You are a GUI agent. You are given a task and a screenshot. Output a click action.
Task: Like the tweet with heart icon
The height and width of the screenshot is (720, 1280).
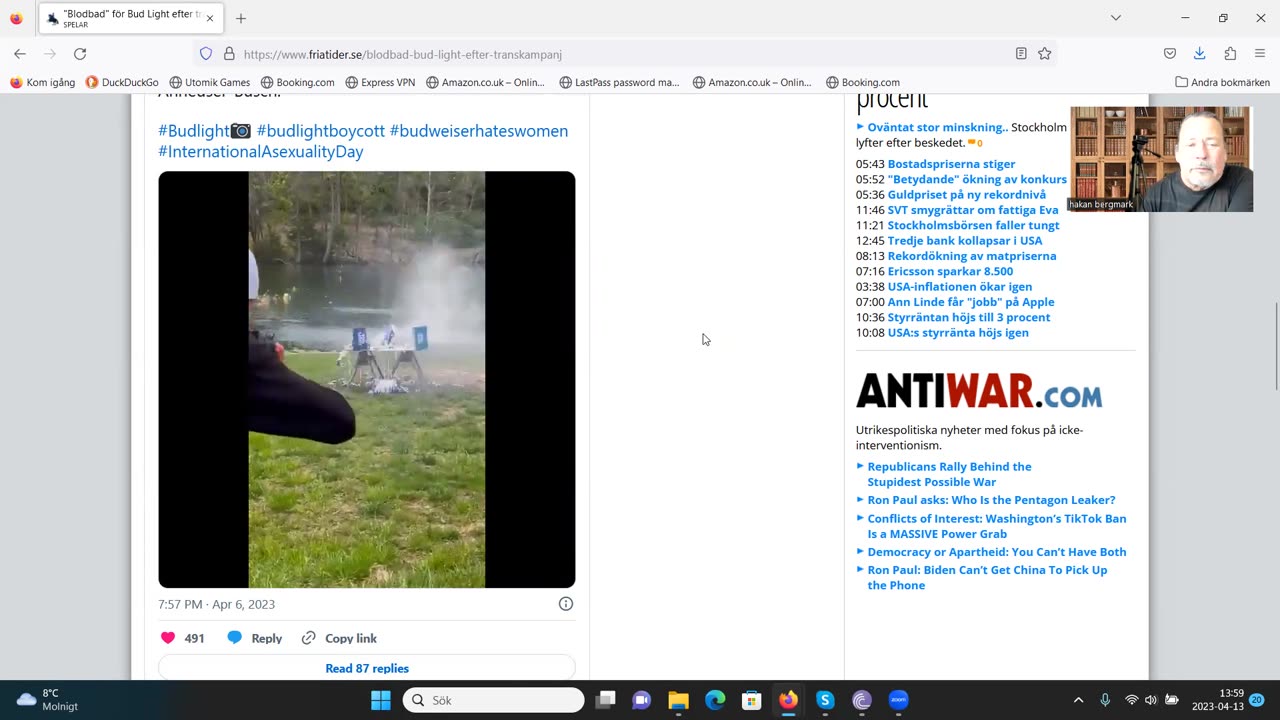pos(168,638)
